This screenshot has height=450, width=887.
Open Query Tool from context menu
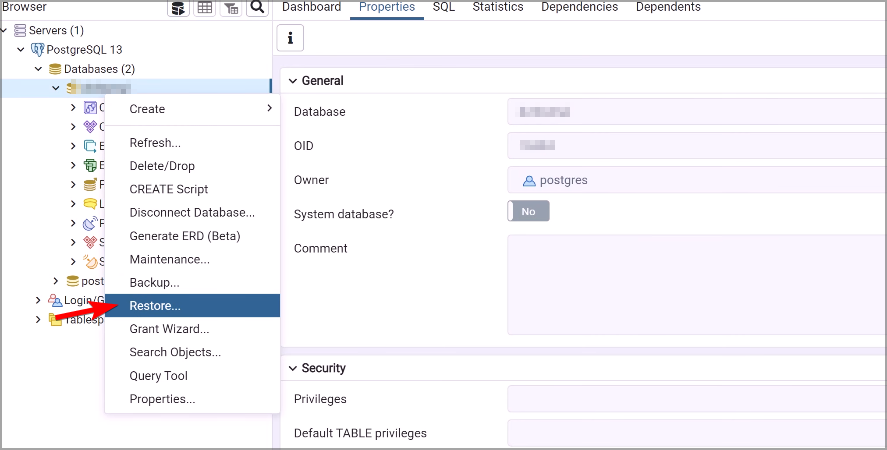click(x=192, y=376)
